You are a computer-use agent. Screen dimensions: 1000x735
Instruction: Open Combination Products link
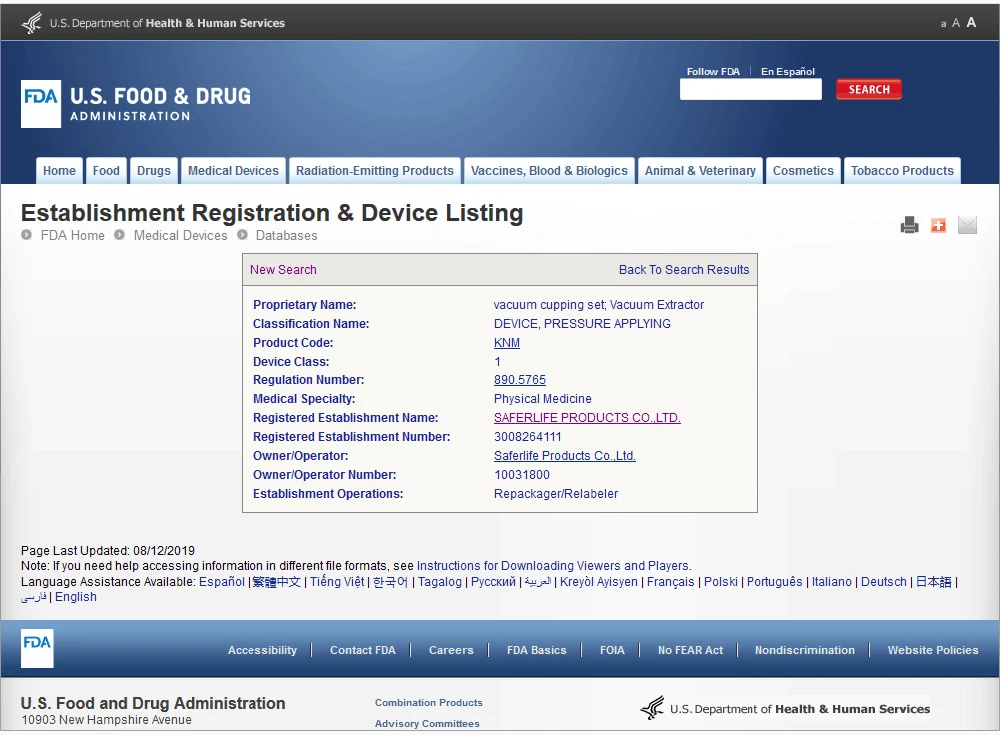[429, 702]
